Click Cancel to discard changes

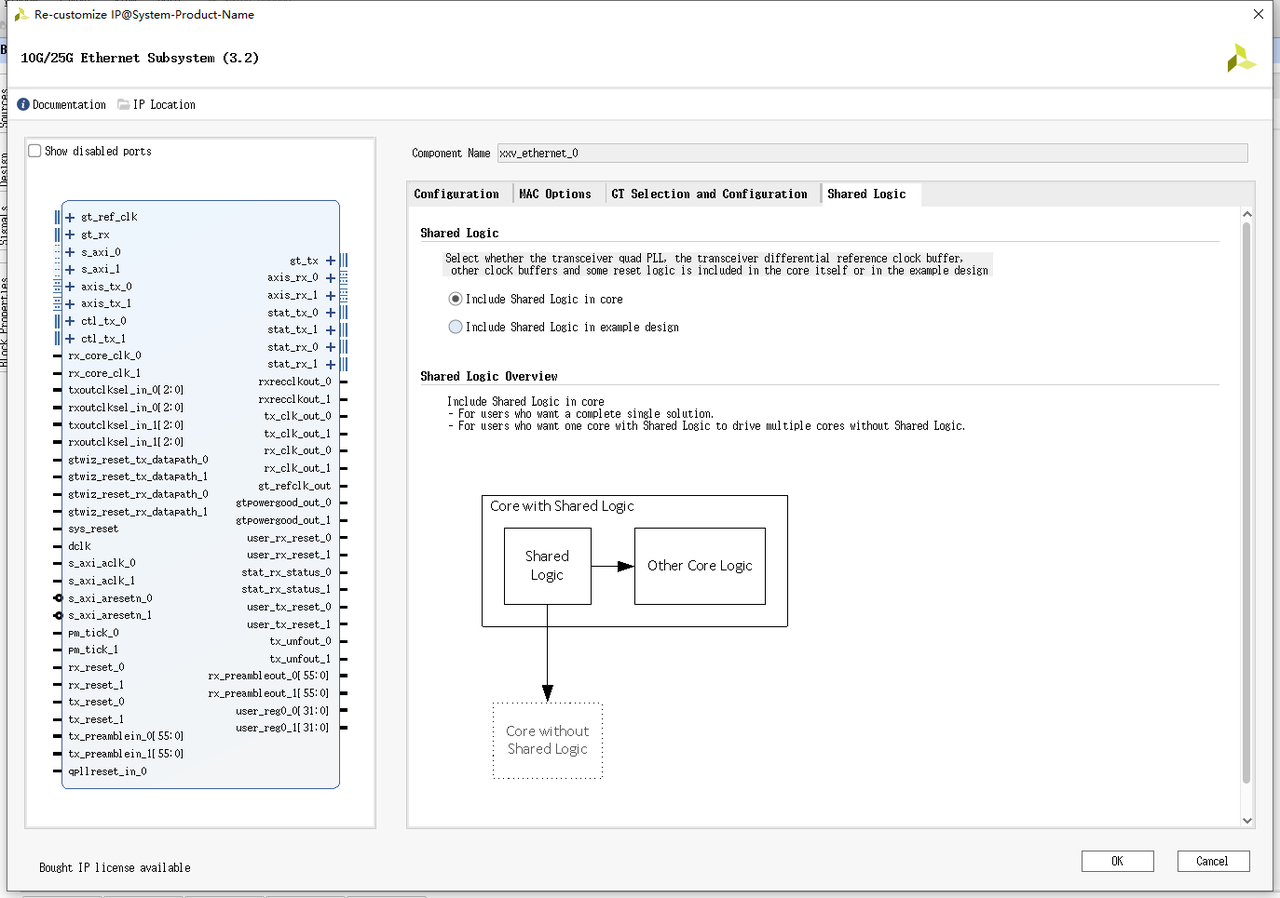point(1211,861)
